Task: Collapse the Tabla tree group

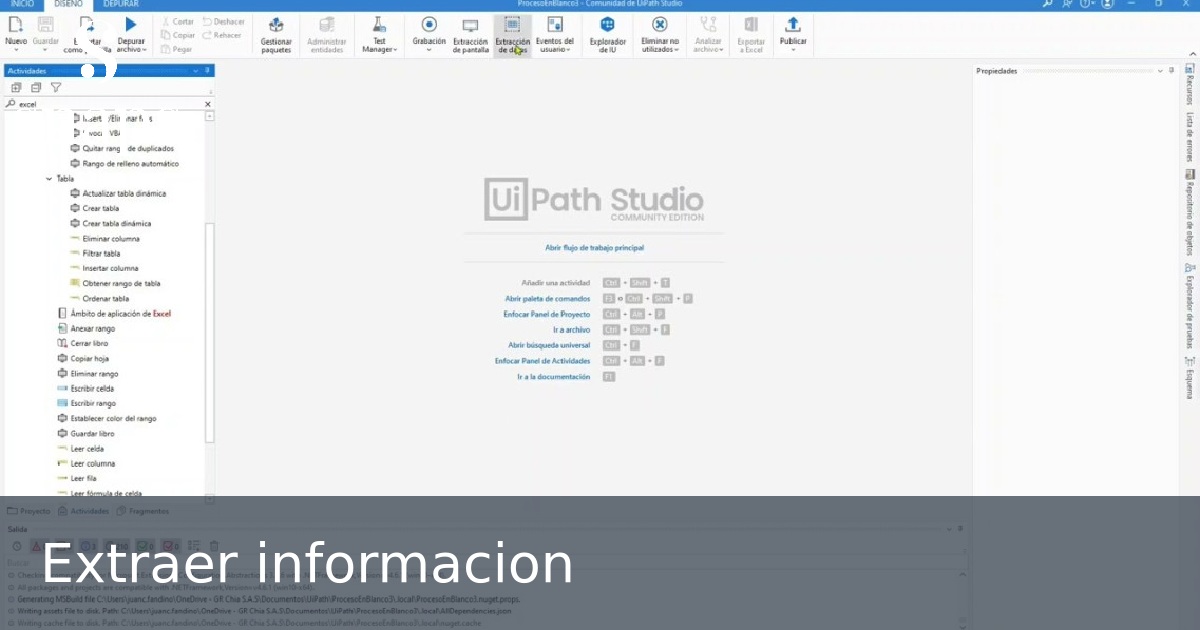Action: click(49, 179)
